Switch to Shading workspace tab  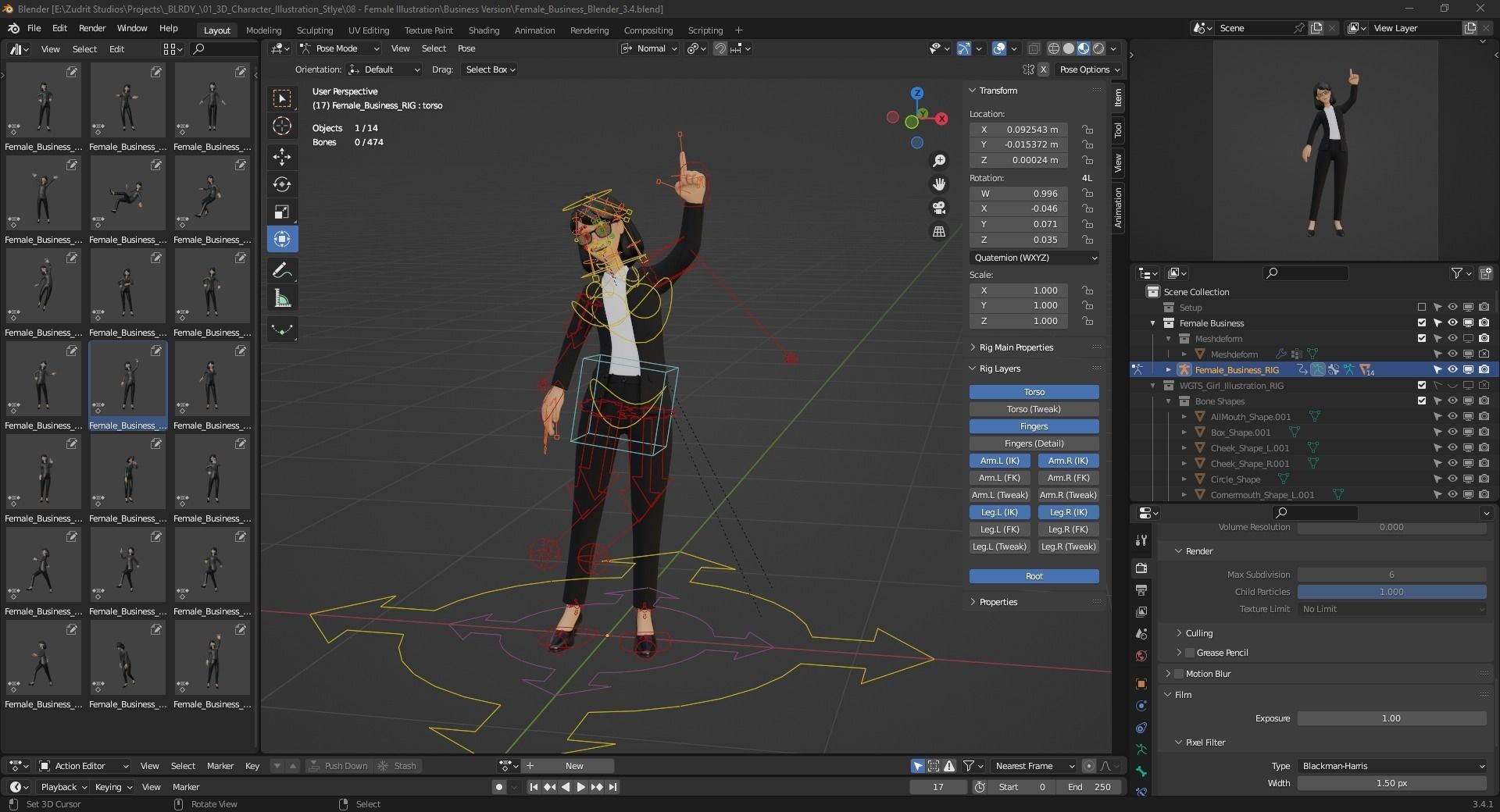[x=484, y=30]
